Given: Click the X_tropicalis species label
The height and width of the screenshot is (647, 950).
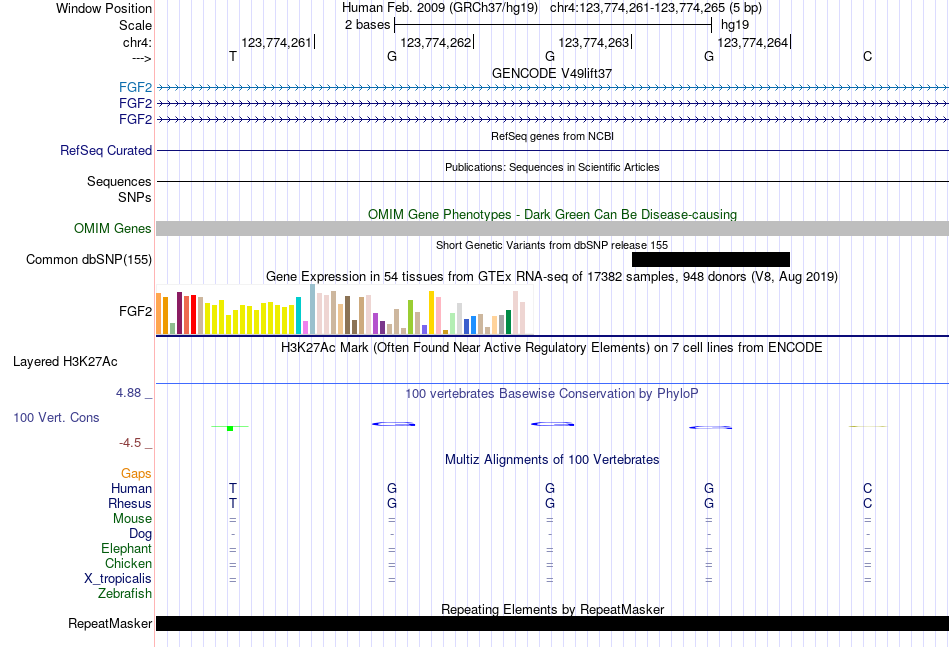Looking at the screenshot, I should (118, 579).
